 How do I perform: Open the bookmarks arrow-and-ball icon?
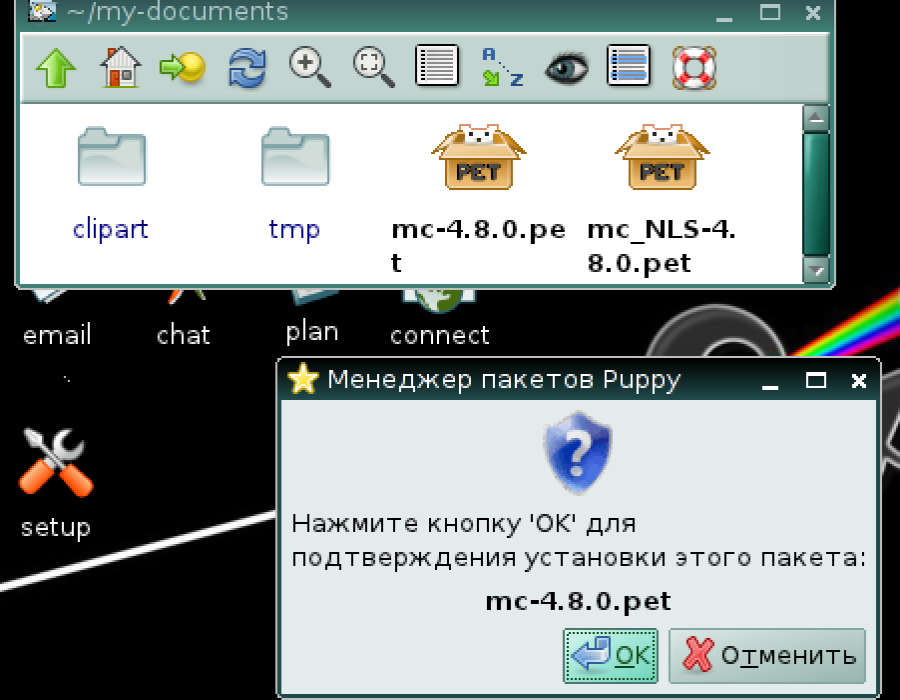(x=183, y=68)
